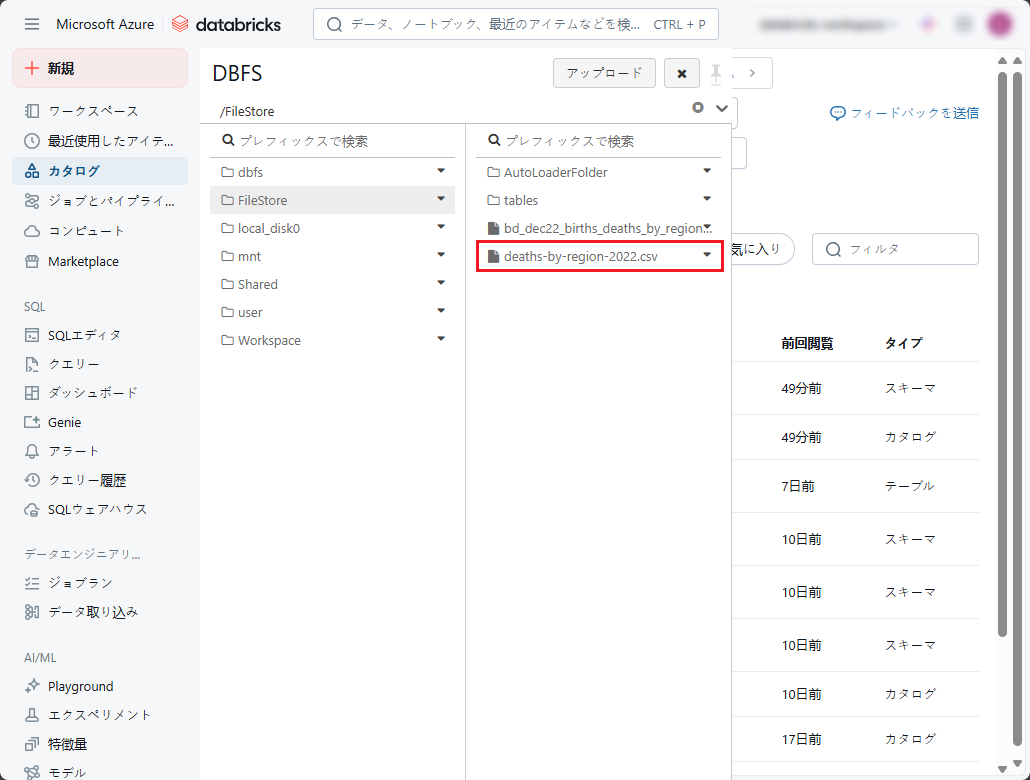1030x780 pixels.
Task: Open the hamburger menu next to Microsoft Azure
Action: coord(32,24)
